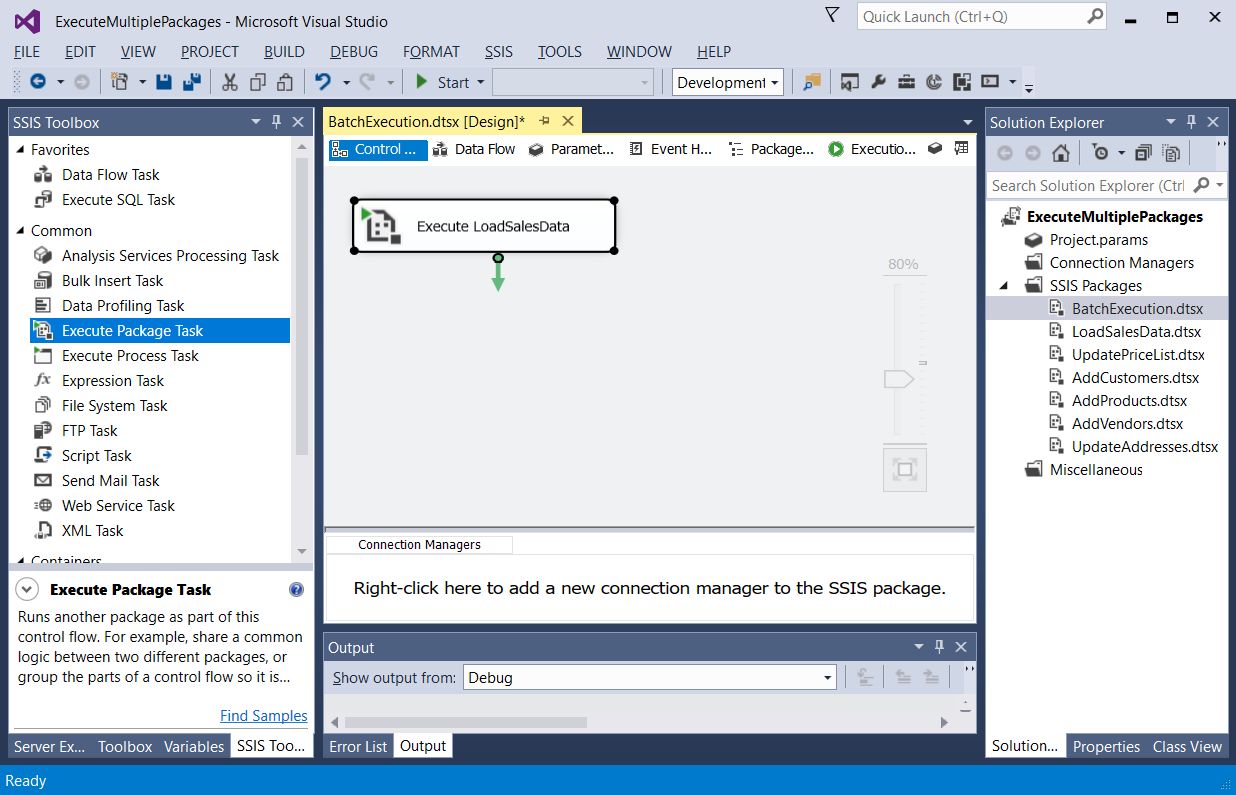Click the help icon beside Execute Package Task

[x=296, y=589]
